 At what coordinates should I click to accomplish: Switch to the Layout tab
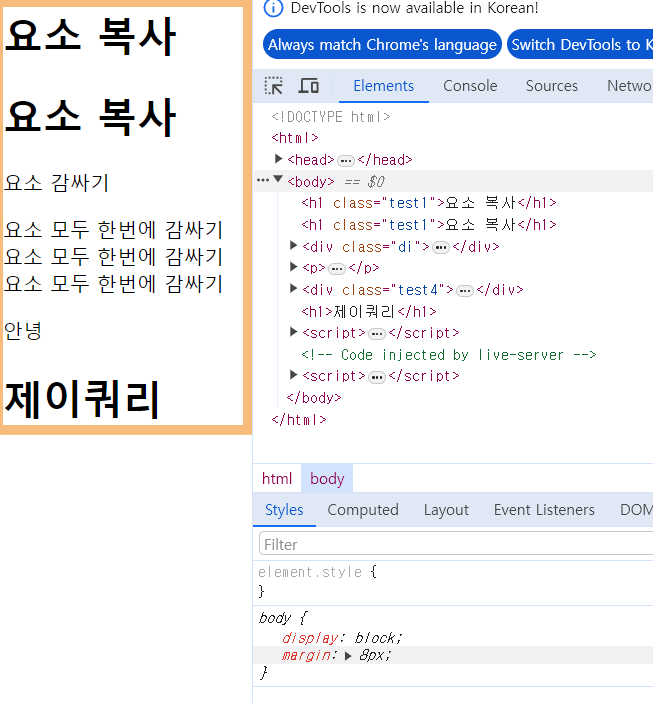(x=446, y=510)
